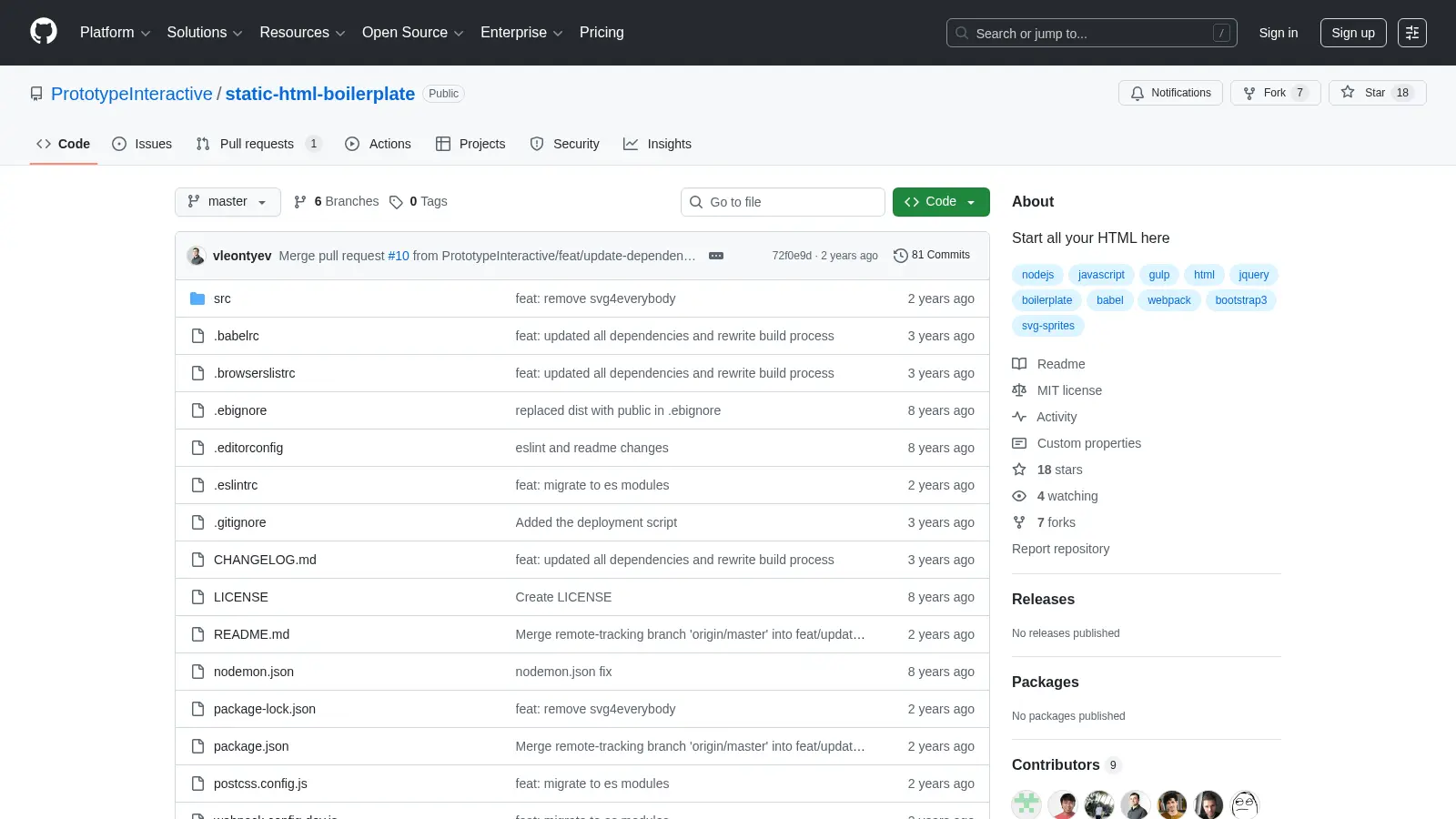This screenshot has width=1456, height=819.
Task: Click the star icon in Star button
Action: [x=1348, y=92]
